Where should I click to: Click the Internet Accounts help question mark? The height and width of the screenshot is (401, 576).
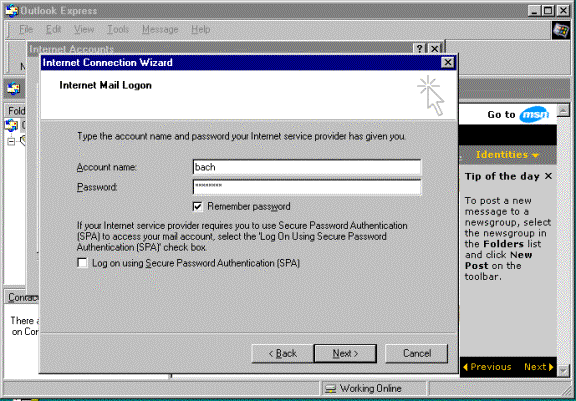pos(419,49)
